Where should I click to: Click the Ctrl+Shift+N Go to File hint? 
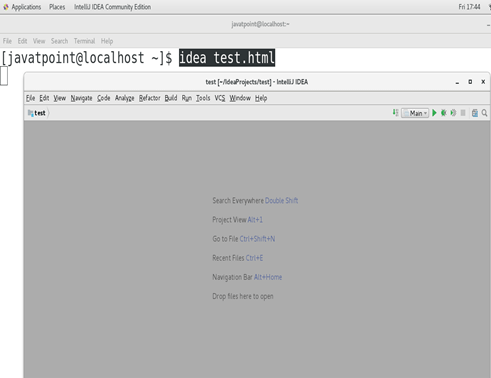click(257, 239)
